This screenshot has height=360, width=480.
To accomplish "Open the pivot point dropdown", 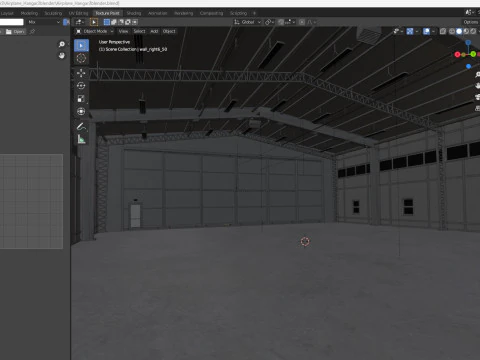I will [x=269, y=22].
